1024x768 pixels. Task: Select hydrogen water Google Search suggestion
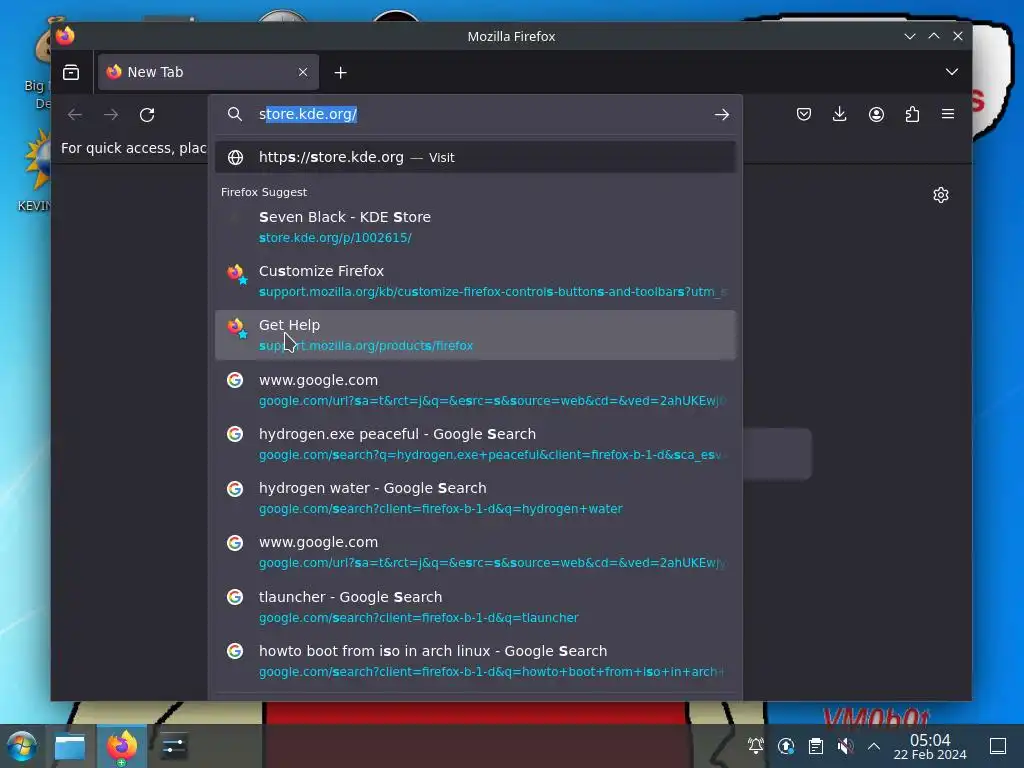[475, 498]
